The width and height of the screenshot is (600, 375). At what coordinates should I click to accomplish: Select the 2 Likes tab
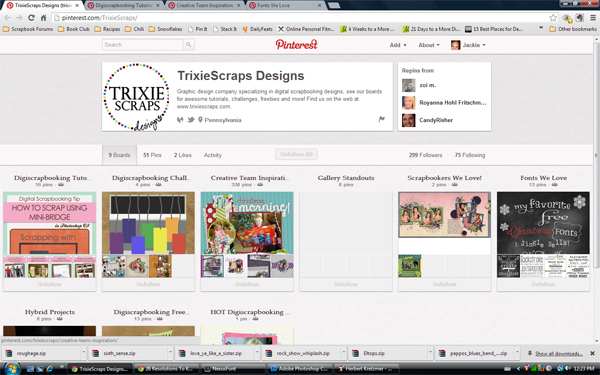183,155
